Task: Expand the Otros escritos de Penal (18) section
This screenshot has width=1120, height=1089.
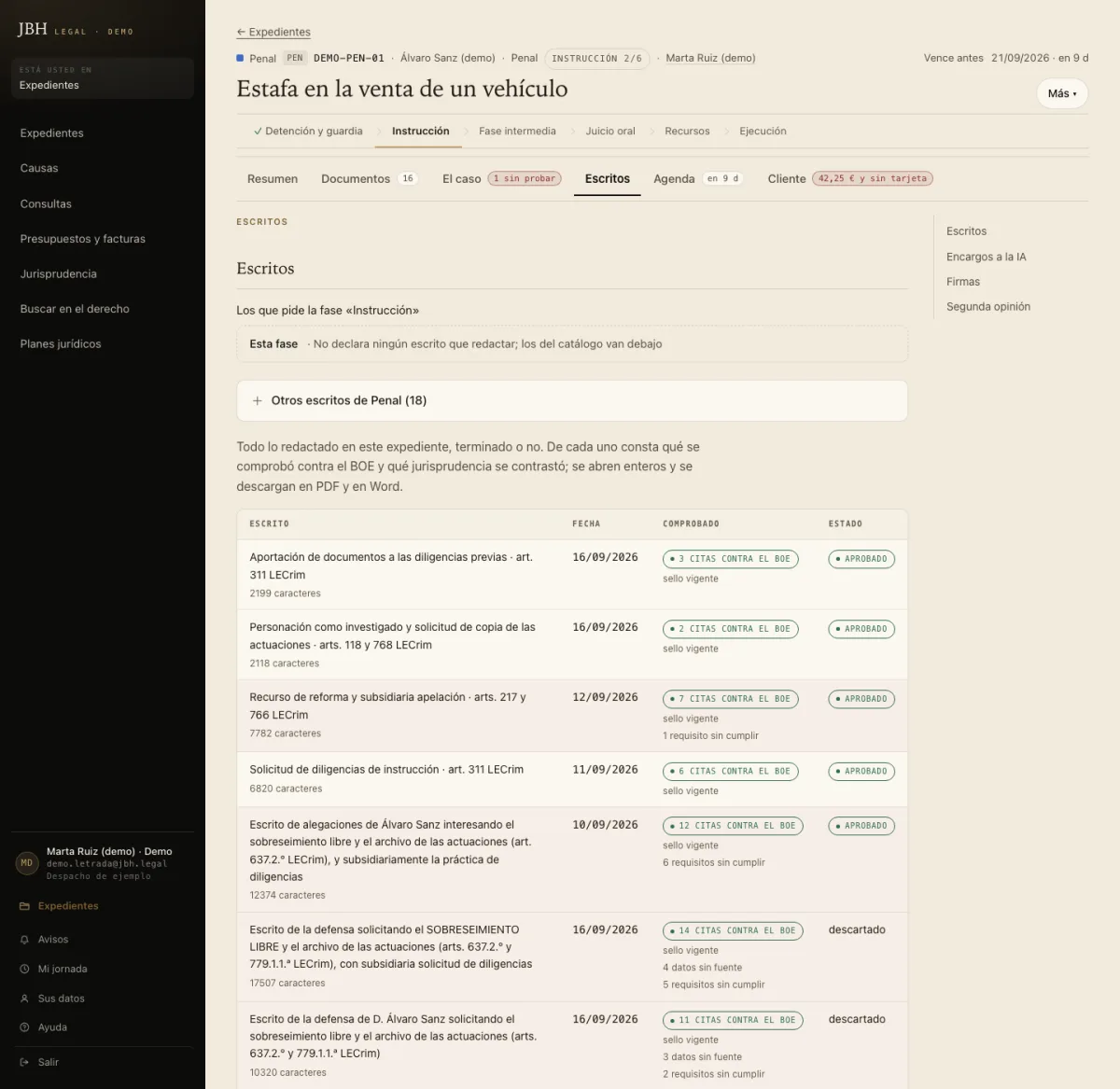Action: [572, 400]
